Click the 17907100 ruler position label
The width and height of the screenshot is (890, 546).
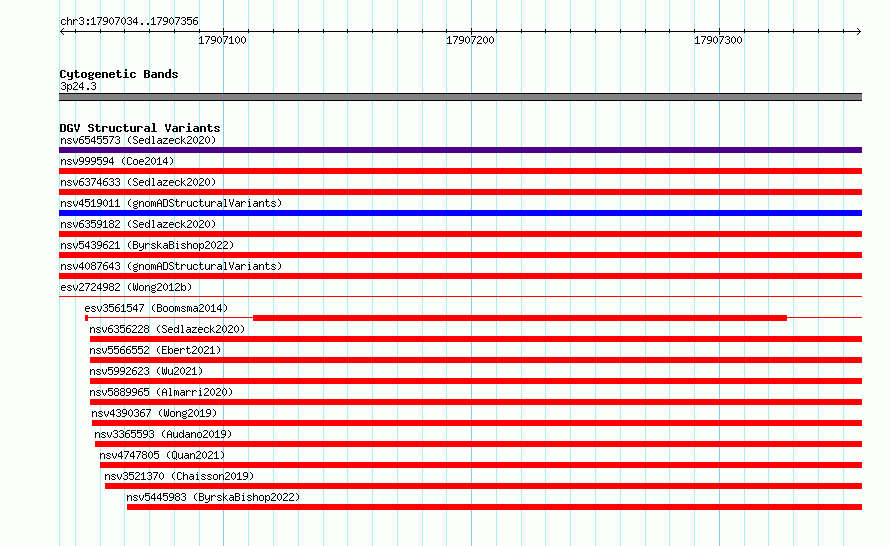(x=222, y=40)
